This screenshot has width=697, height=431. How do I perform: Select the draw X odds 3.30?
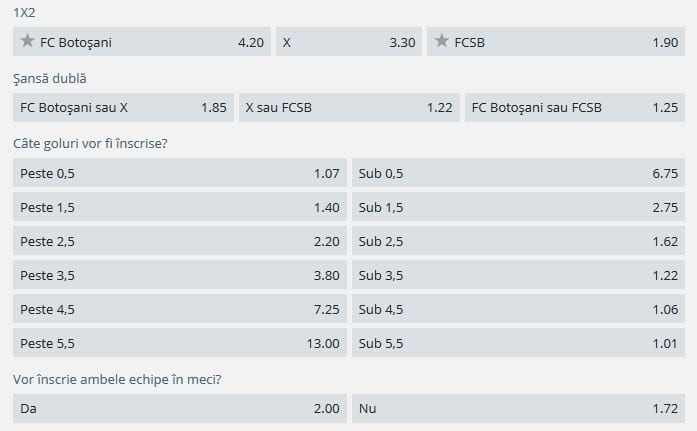tap(346, 42)
